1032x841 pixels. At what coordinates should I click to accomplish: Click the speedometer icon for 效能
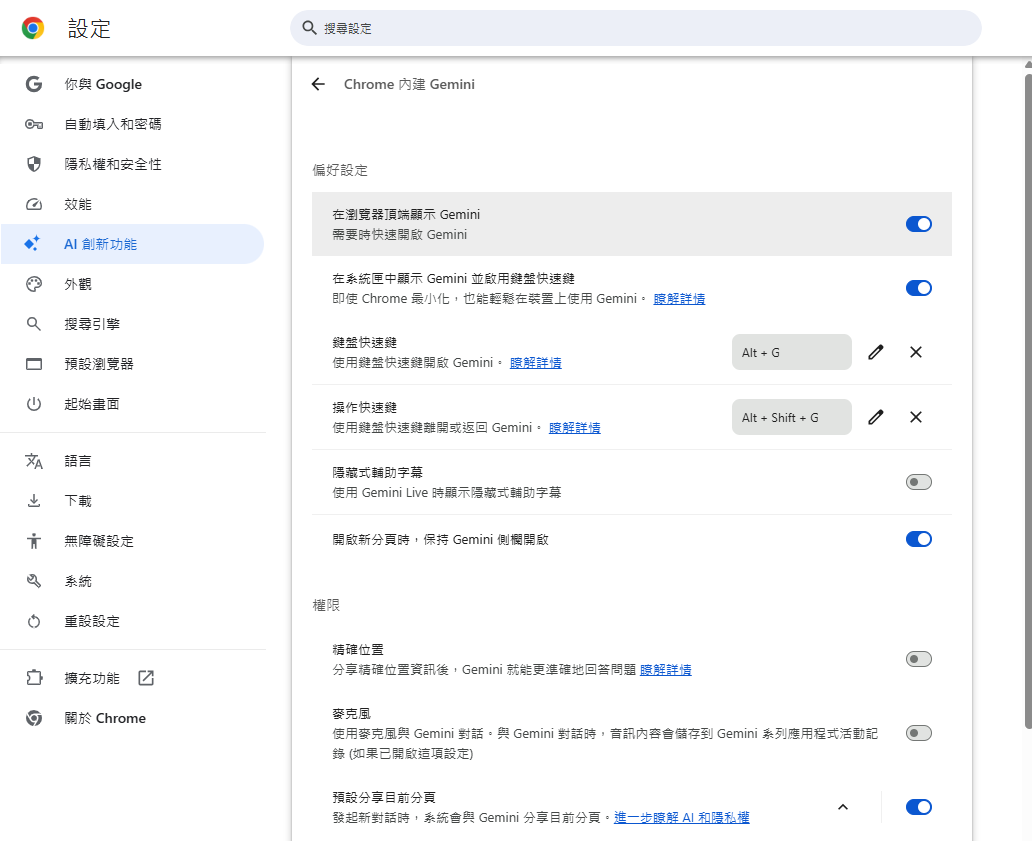click(x=34, y=205)
